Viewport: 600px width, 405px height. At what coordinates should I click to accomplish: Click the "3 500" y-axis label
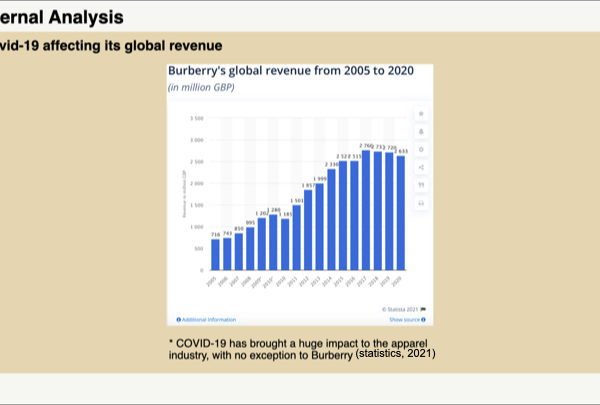(x=197, y=119)
